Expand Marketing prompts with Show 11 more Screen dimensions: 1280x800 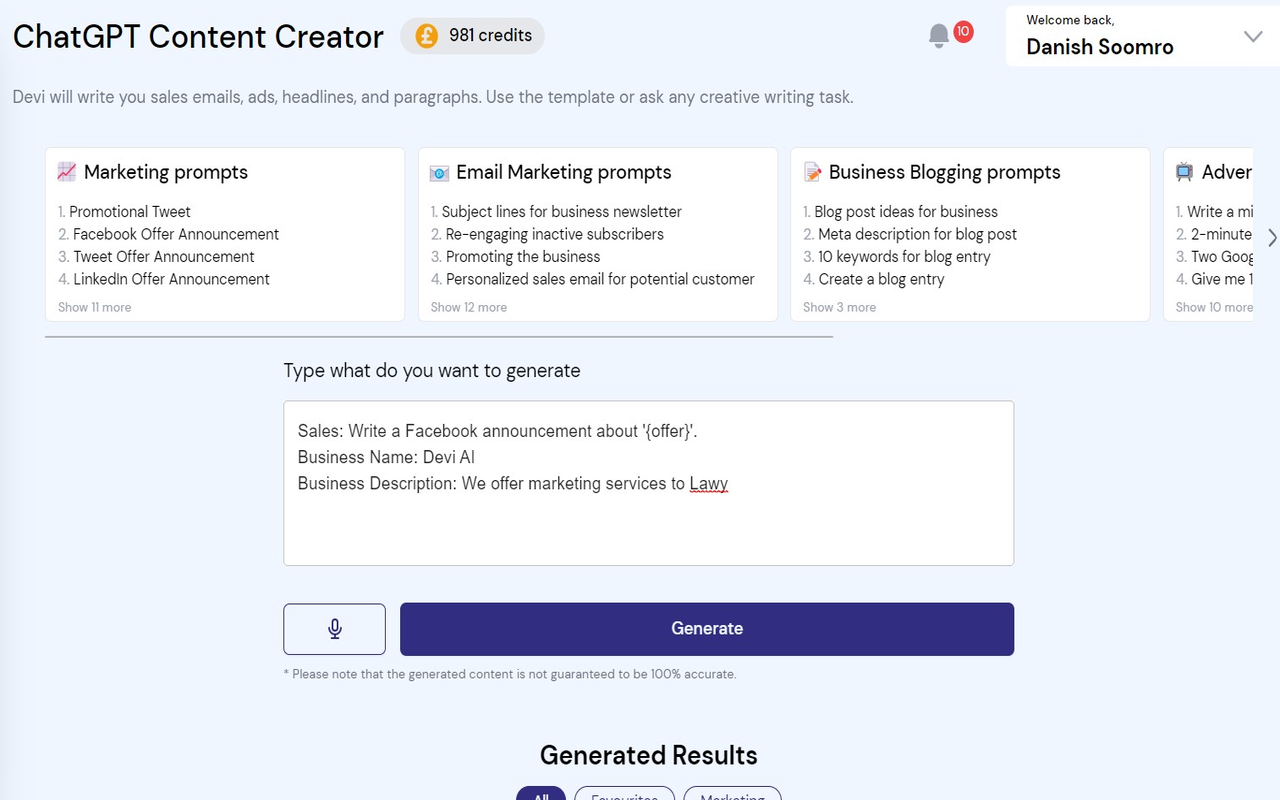tap(94, 307)
